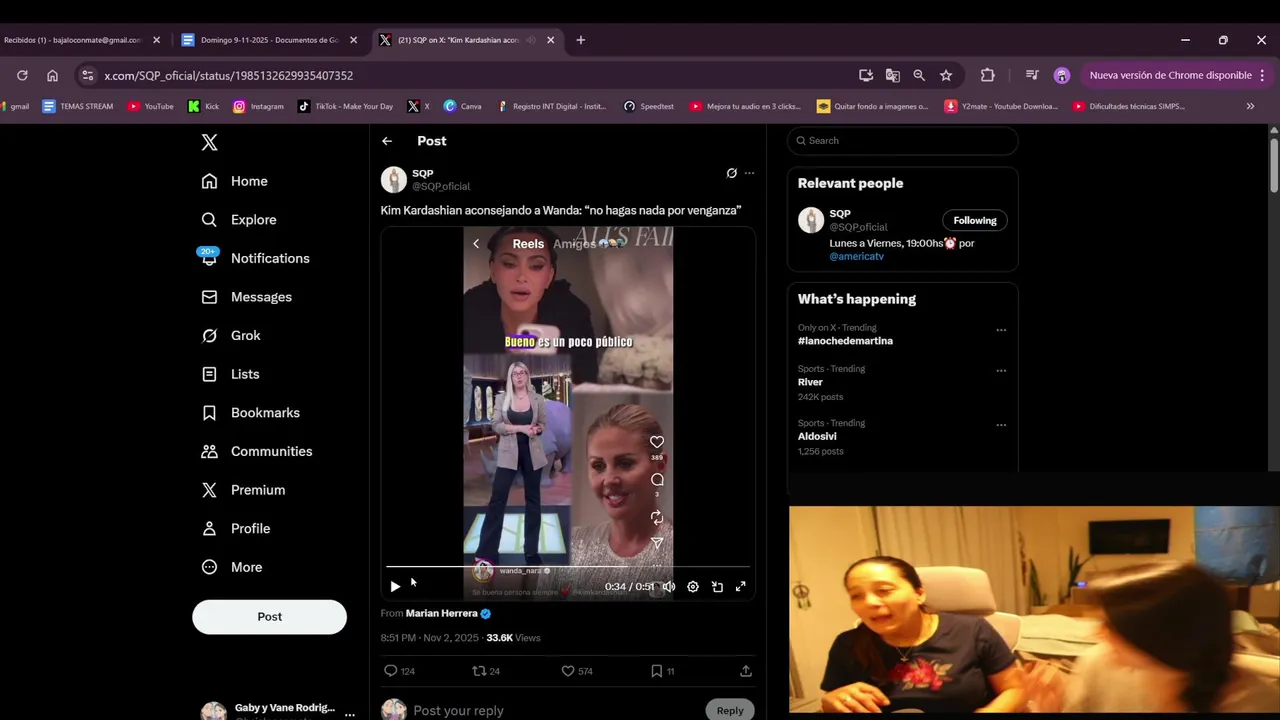Toggle Following button for SQP
Viewport: 1280px width, 720px height.
pyautogui.click(x=975, y=221)
